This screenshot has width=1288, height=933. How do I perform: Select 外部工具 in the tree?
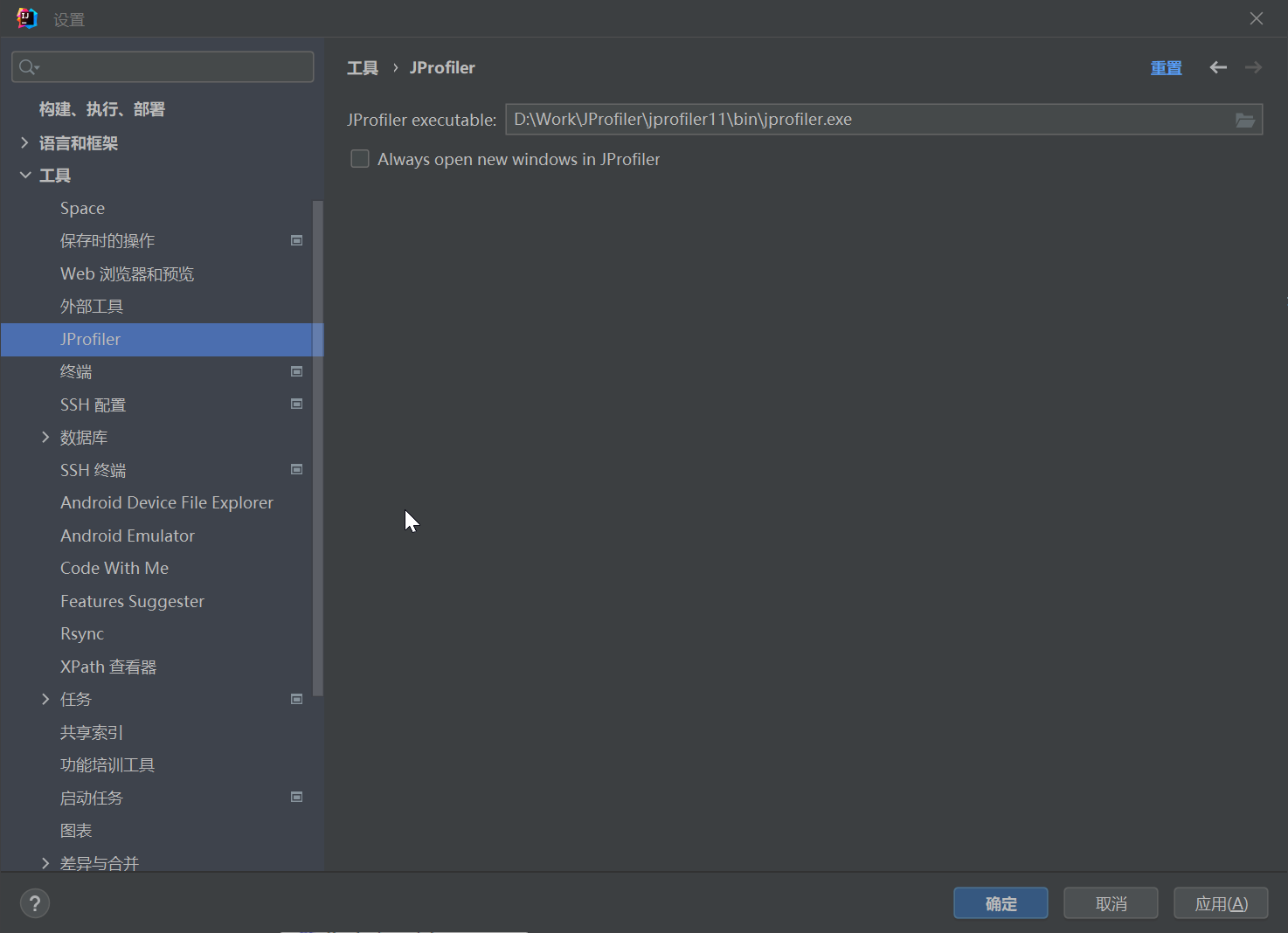[x=92, y=306]
